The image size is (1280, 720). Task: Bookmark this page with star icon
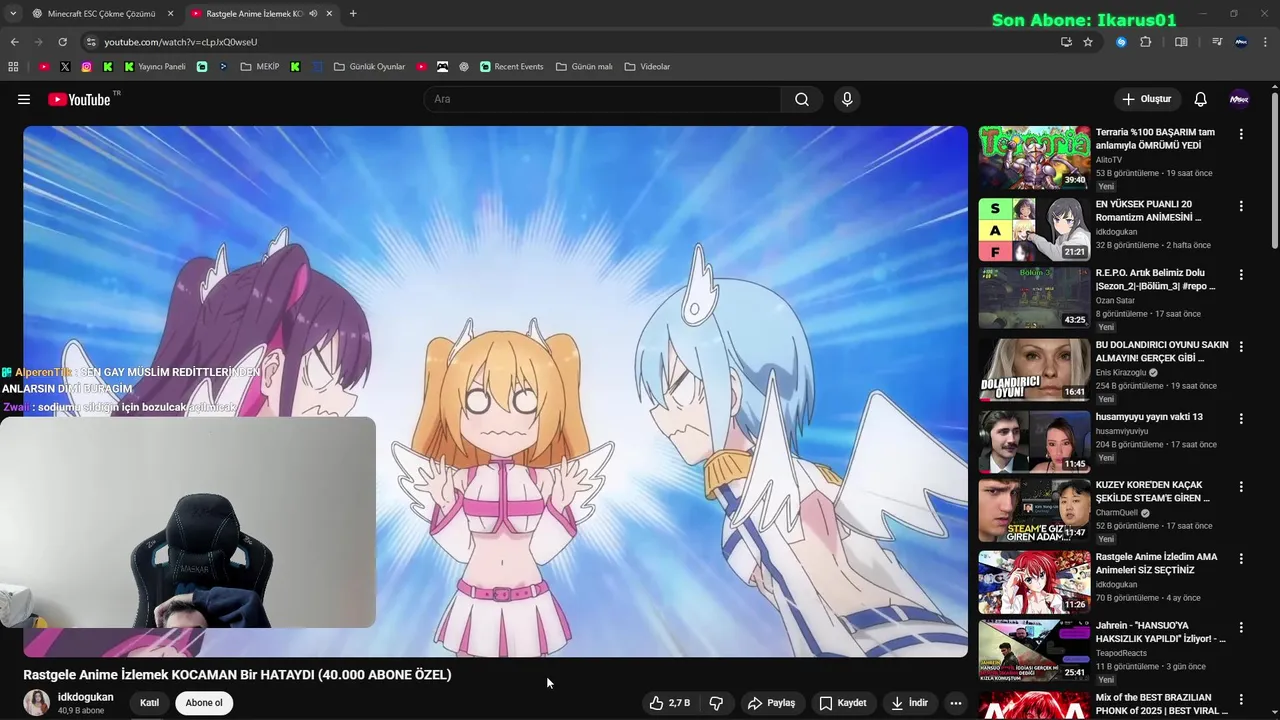point(1088,42)
